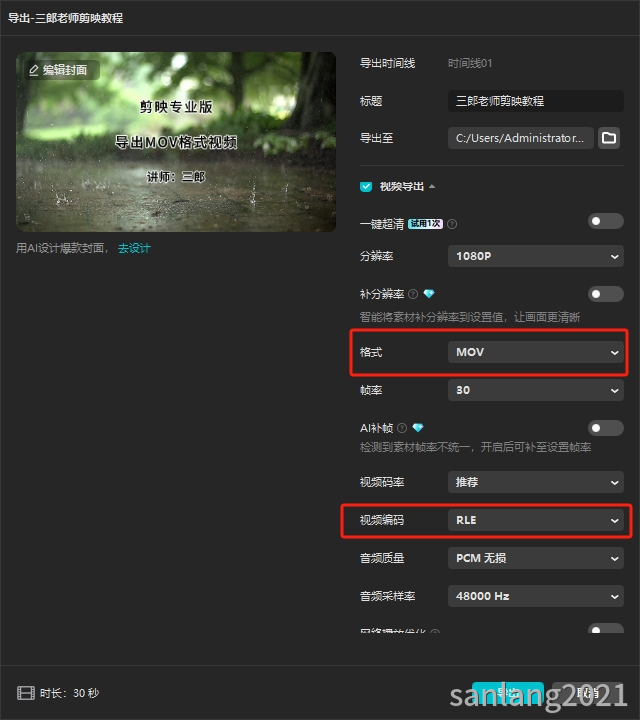Click the 去设计 link
This screenshot has height=720, width=640.
click(134, 248)
